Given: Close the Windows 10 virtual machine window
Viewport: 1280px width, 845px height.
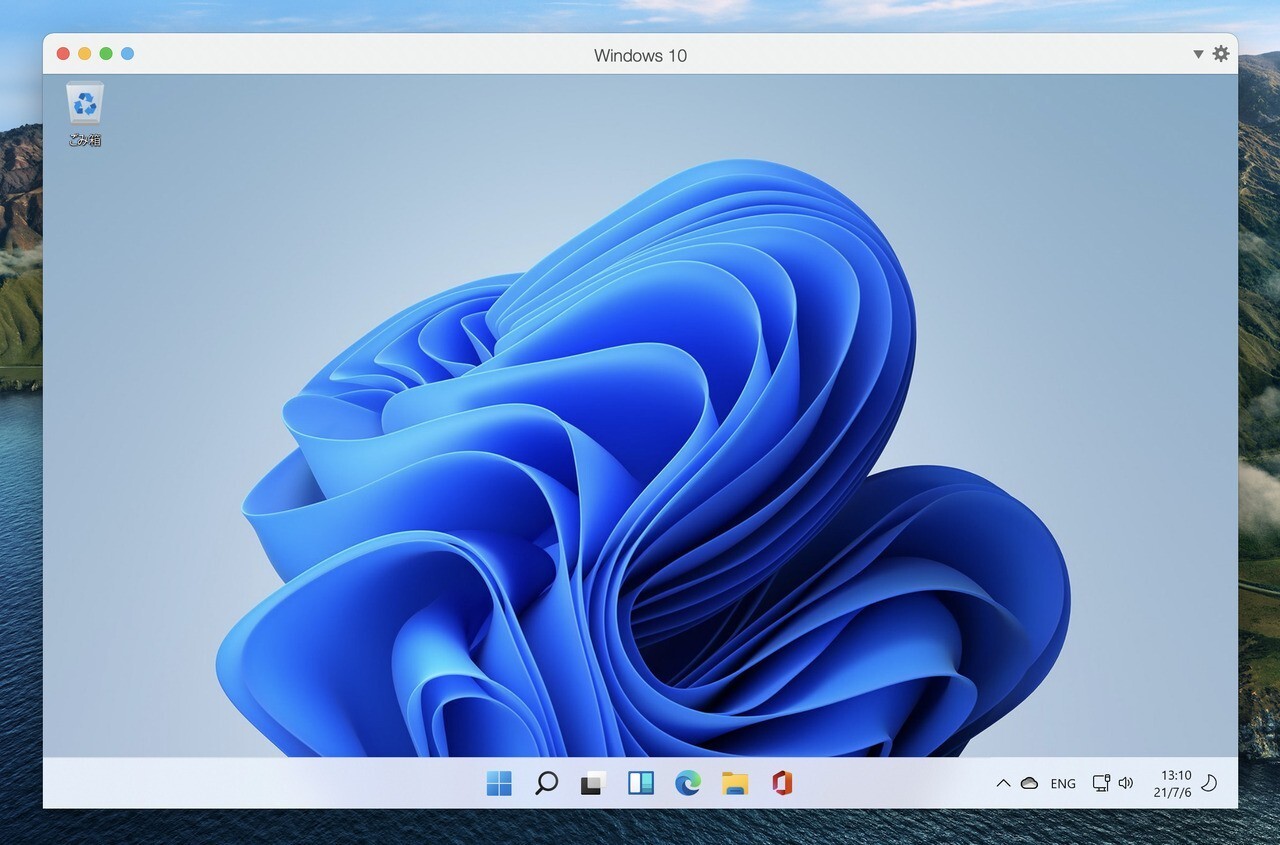Looking at the screenshot, I should pos(63,54).
